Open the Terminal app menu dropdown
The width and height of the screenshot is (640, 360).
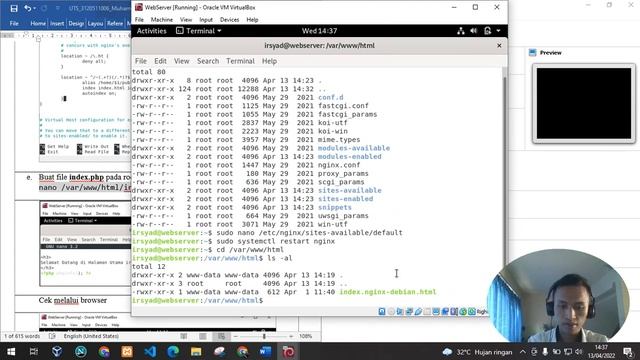click(x=199, y=31)
